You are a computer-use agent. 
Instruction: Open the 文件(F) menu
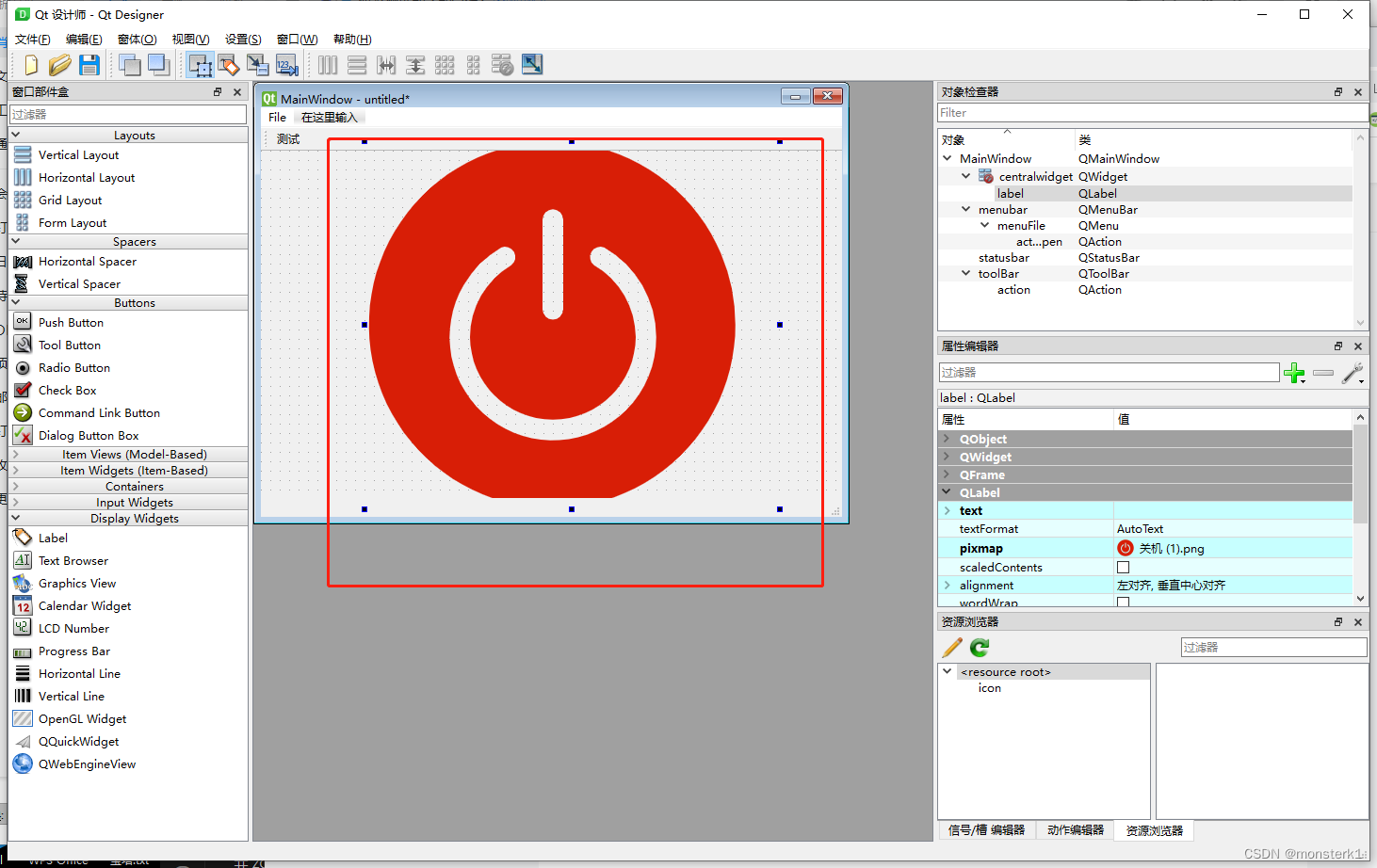pyautogui.click(x=32, y=39)
